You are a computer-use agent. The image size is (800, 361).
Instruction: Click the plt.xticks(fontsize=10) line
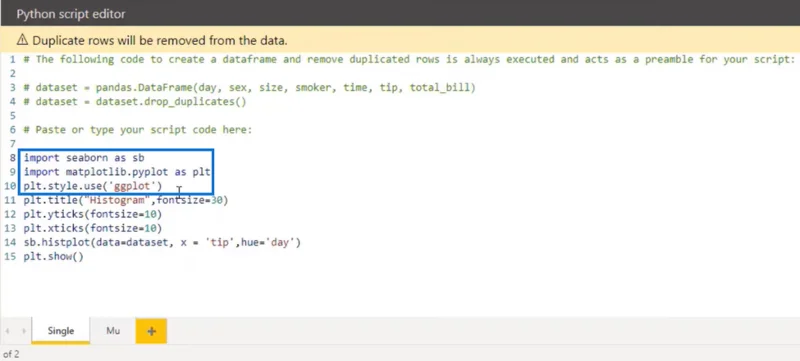point(92,228)
